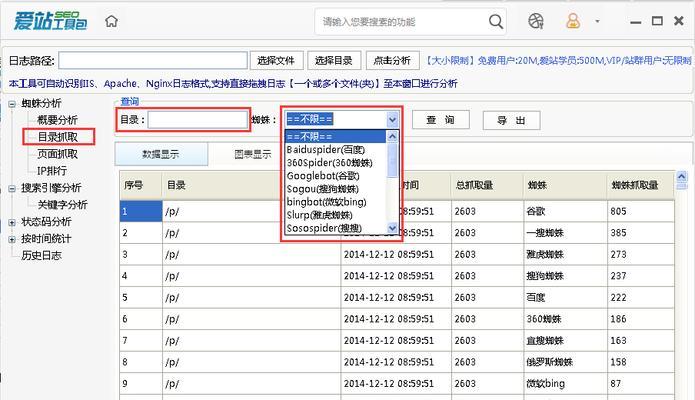Click the 爱站SEO工具包 logo

pos(50,21)
